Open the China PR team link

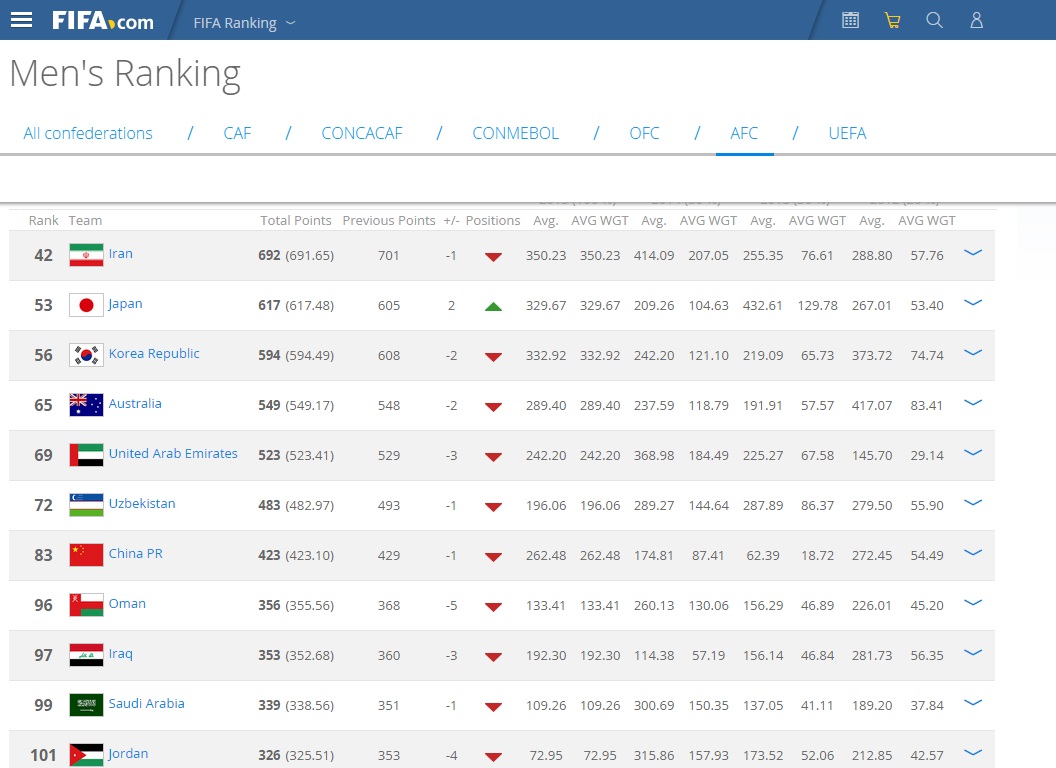click(x=135, y=554)
